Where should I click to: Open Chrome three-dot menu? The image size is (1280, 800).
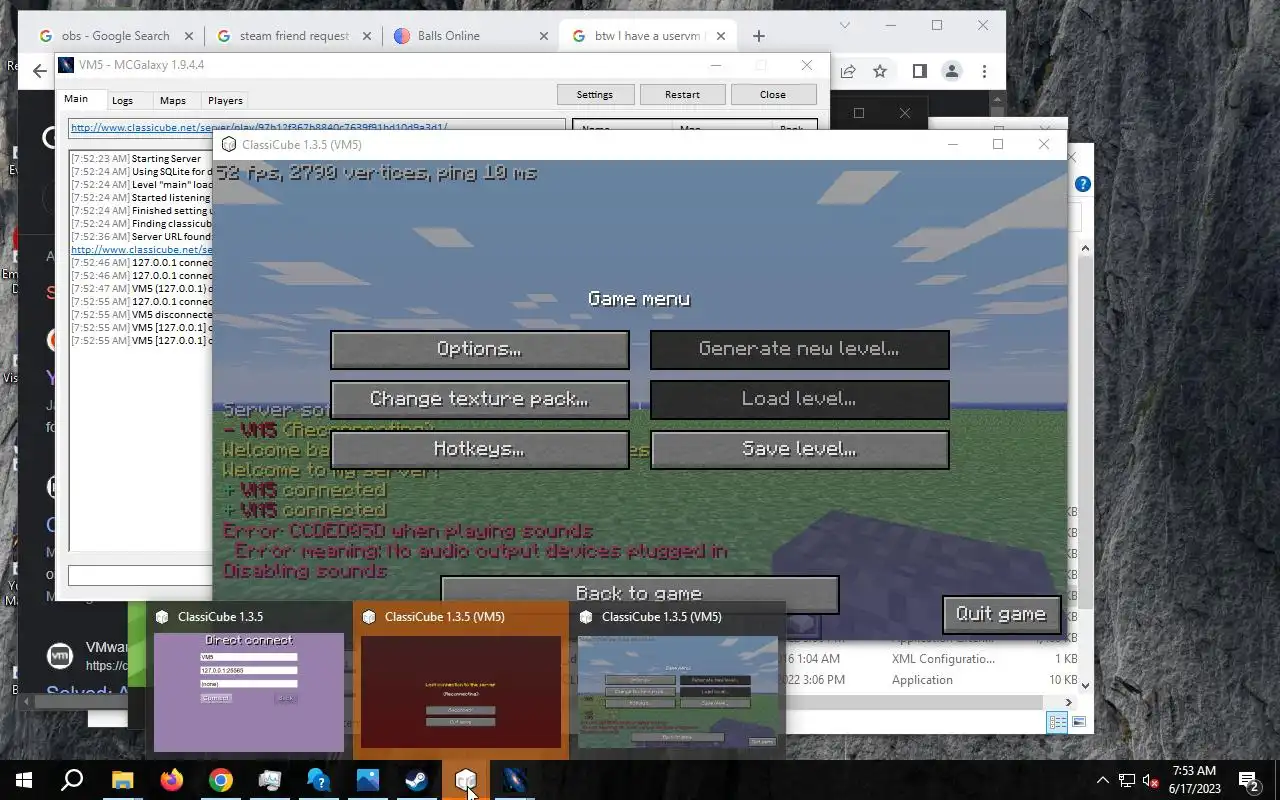984,71
